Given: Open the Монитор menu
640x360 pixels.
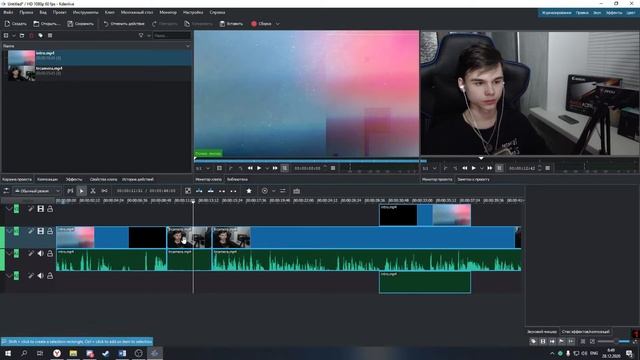Looking at the screenshot, I should pyautogui.click(x=168, y=12).
